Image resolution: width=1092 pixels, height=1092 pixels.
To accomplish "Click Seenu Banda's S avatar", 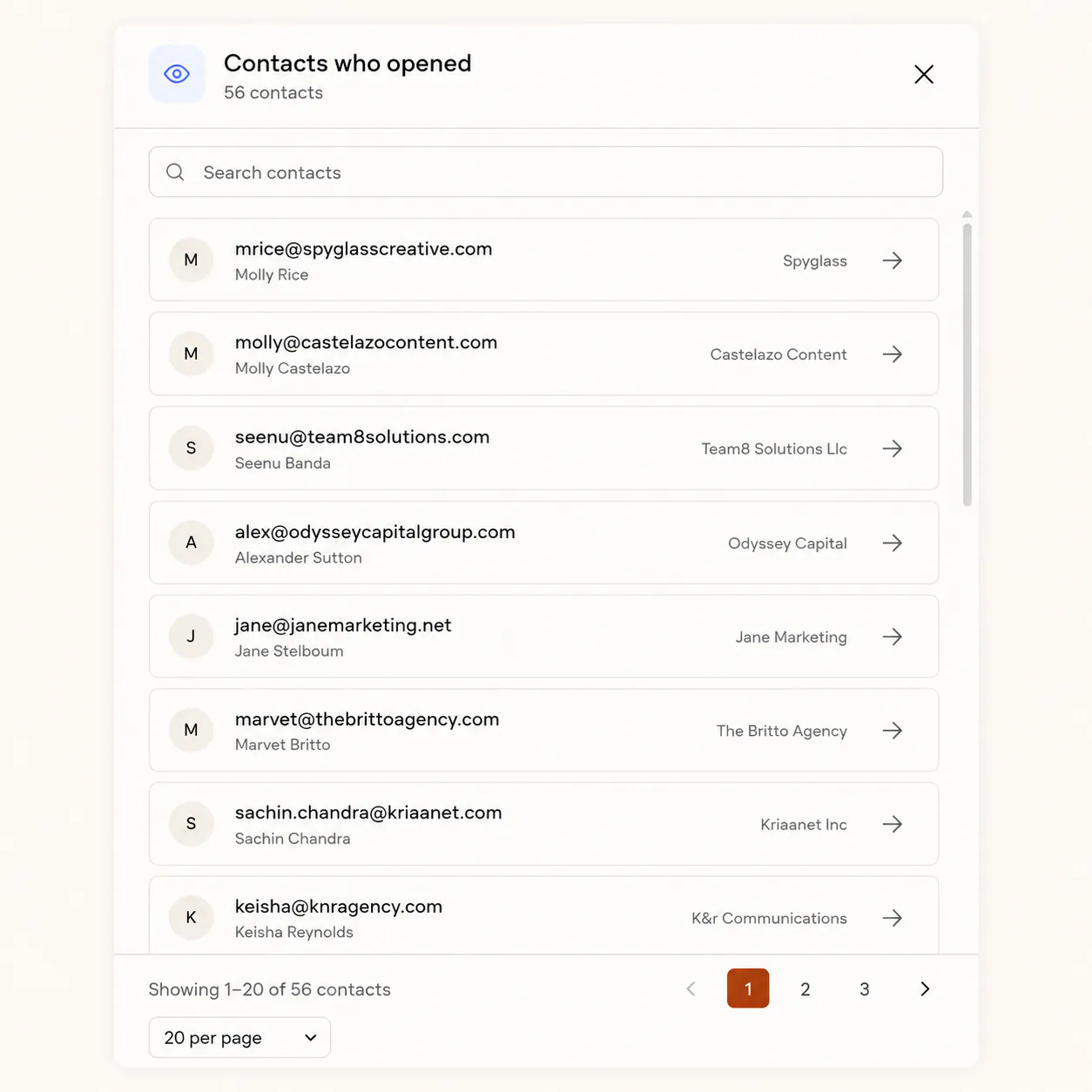I will [192, 448].
